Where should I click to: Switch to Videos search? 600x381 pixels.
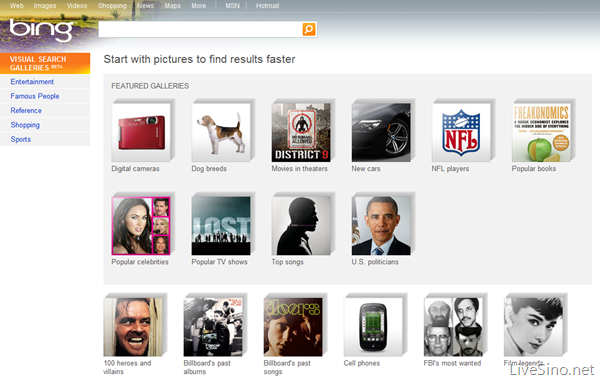coord(77,6)
